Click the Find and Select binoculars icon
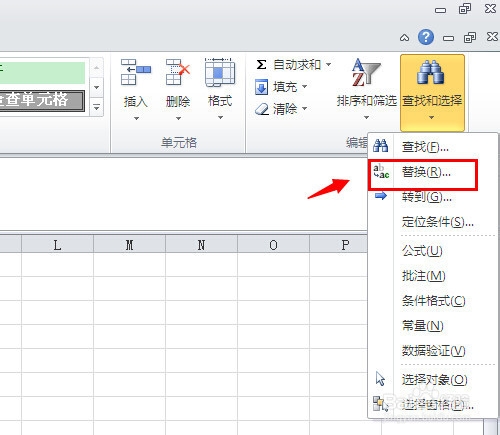This screenshot has width=500, height=435. [x=431, y=72]
